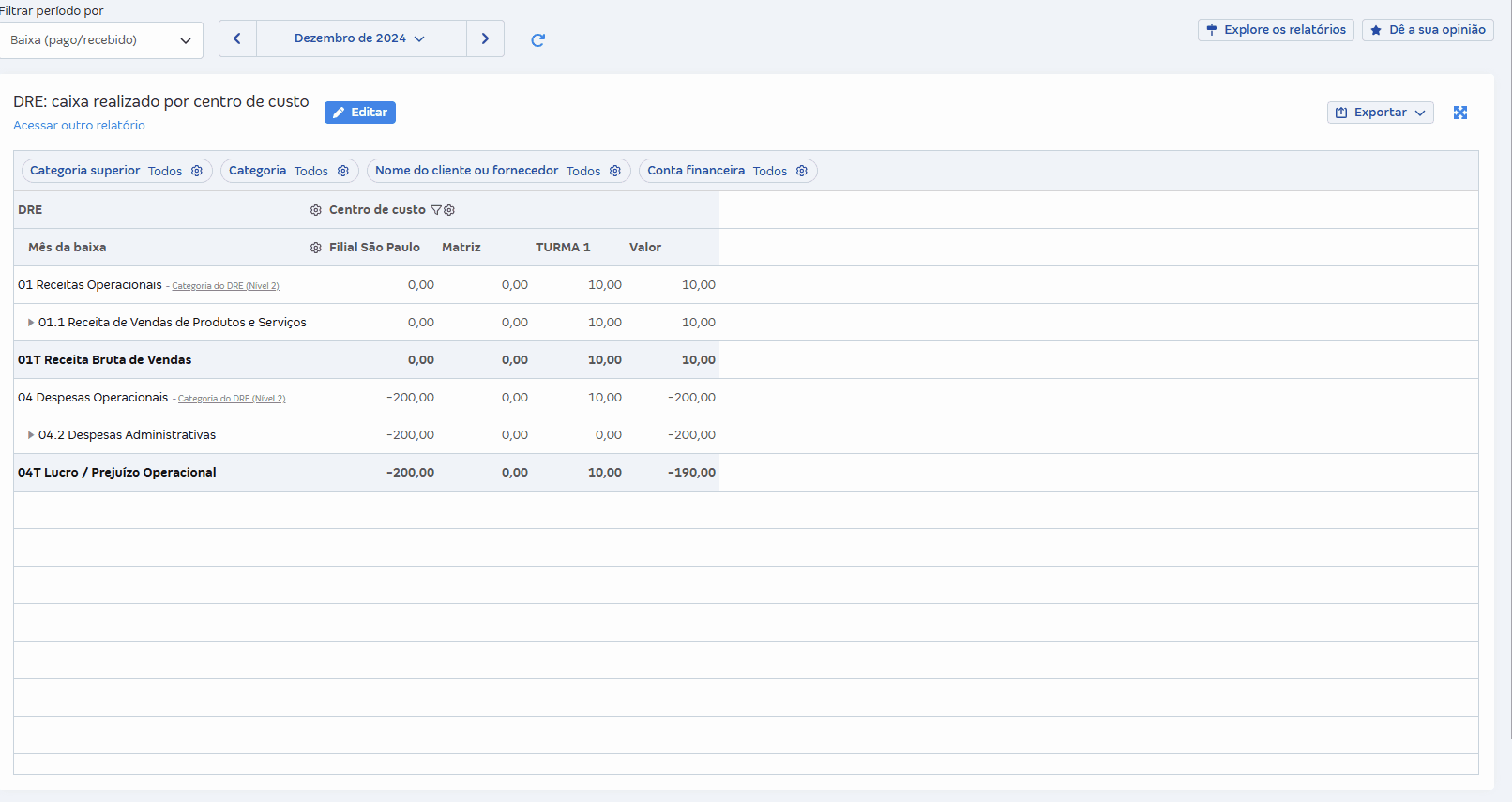Image resolution: width=1512 pixels, height=802 pixels.
Task: Click the fullscreen expand icon
Action: coord(1459,113)
